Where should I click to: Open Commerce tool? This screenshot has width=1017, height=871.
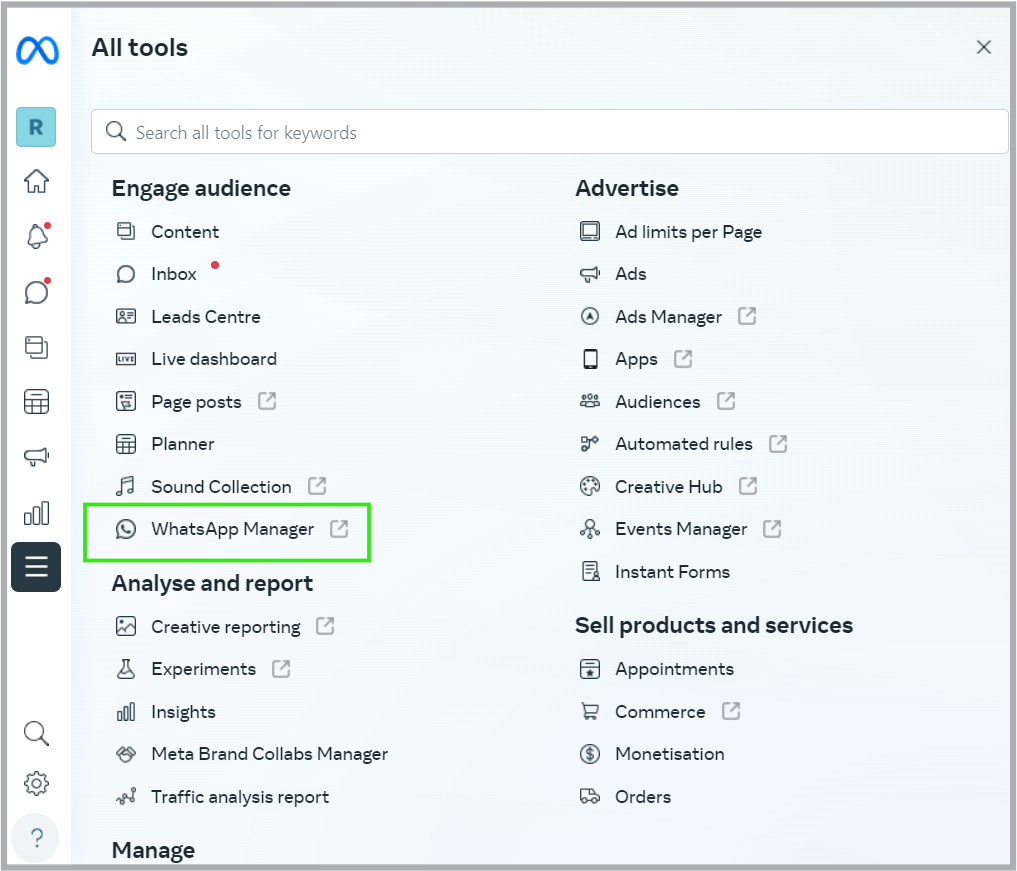[660, 711]
